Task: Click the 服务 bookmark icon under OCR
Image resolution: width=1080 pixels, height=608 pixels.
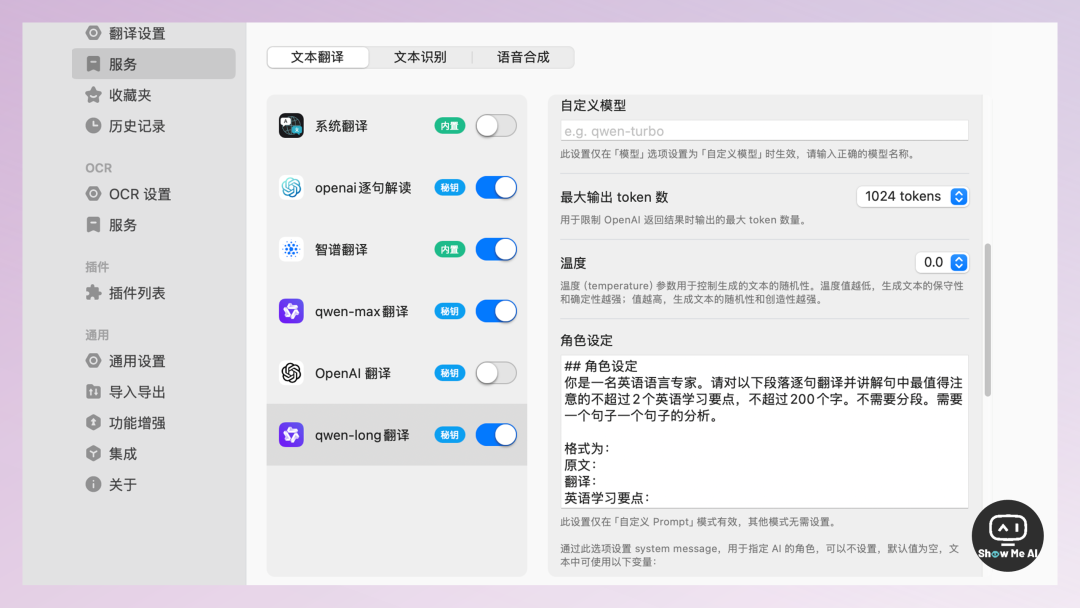Action: click(x=93, y=224)
